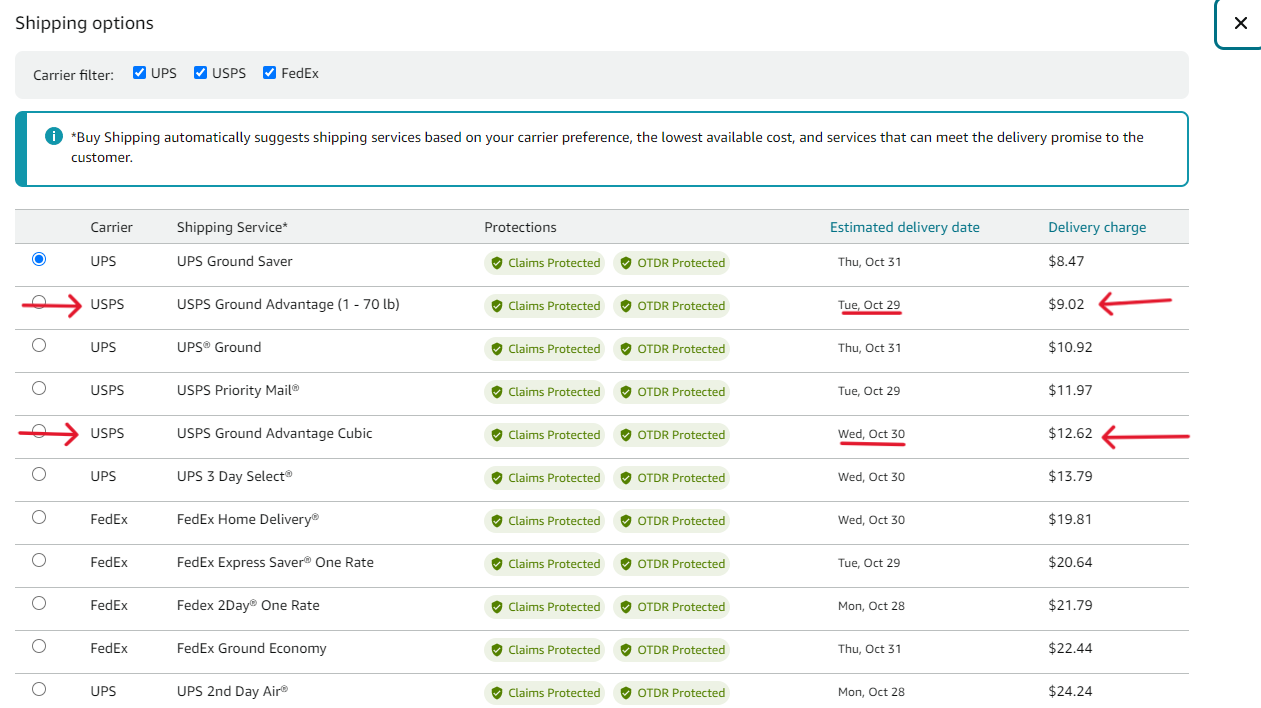
Task: Click the Shipping Service* column header
Action: pyautogui.click(x=232, y=227)
